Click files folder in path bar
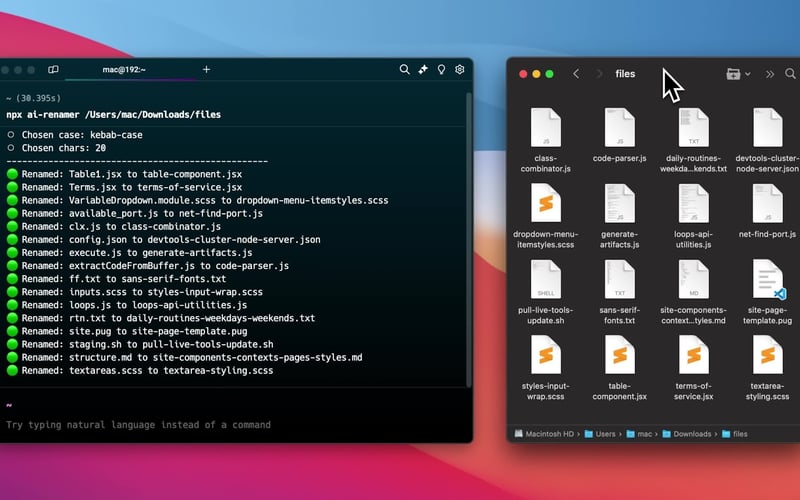Viewport: 800px width, 500px height. pyautogui.click(x=735, y=434)
